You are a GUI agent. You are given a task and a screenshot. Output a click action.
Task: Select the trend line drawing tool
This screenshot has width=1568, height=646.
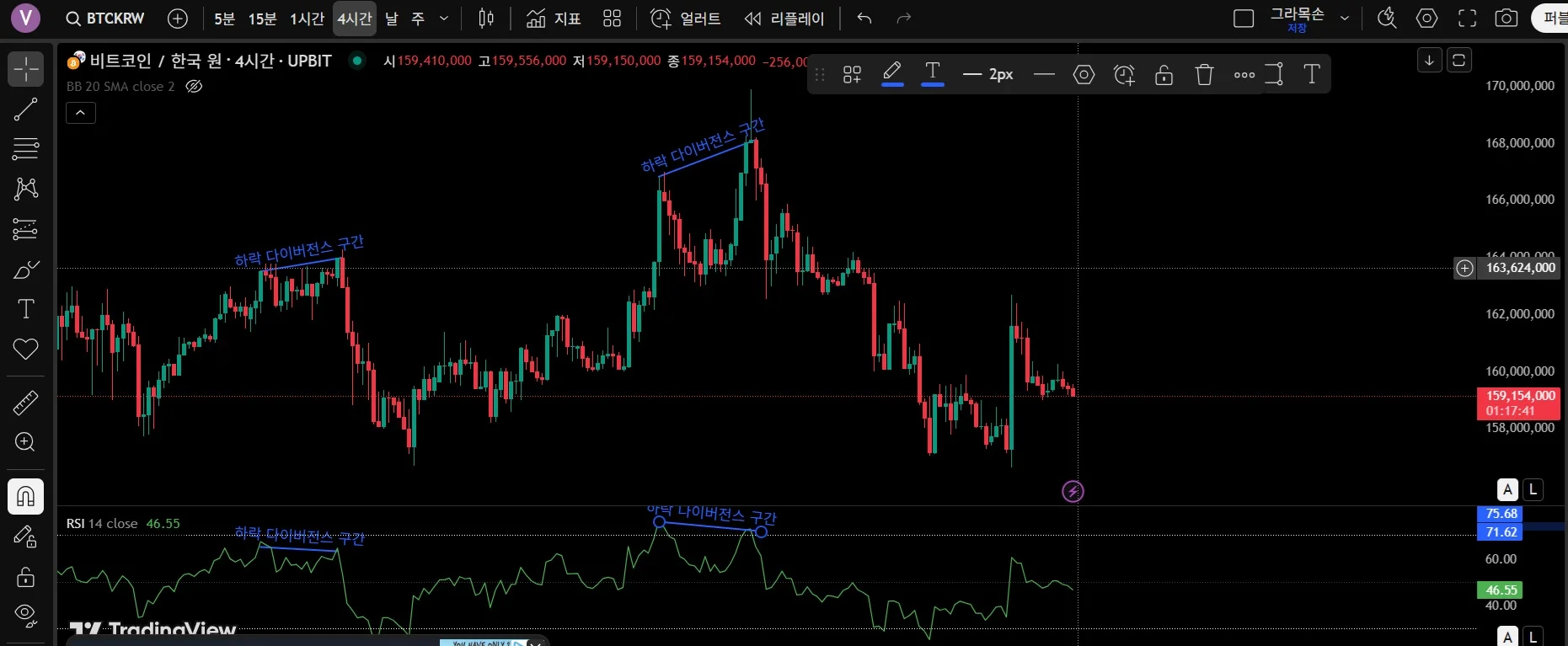coord(25,109)
